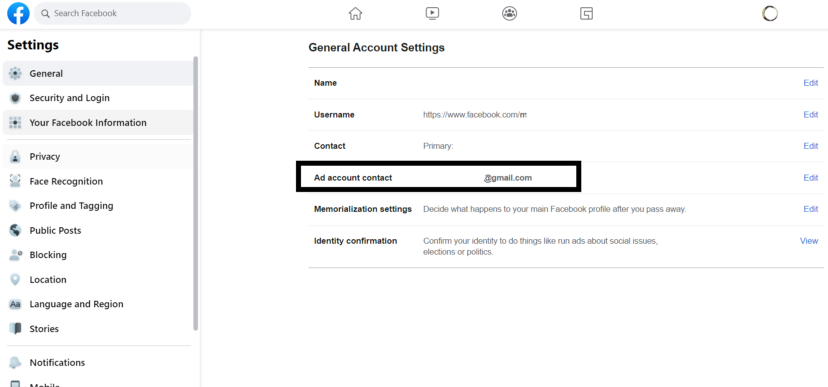Viewport: 828px width, 387px height.
Task: Click the profile loading circle icon
Action: [769, 13]
